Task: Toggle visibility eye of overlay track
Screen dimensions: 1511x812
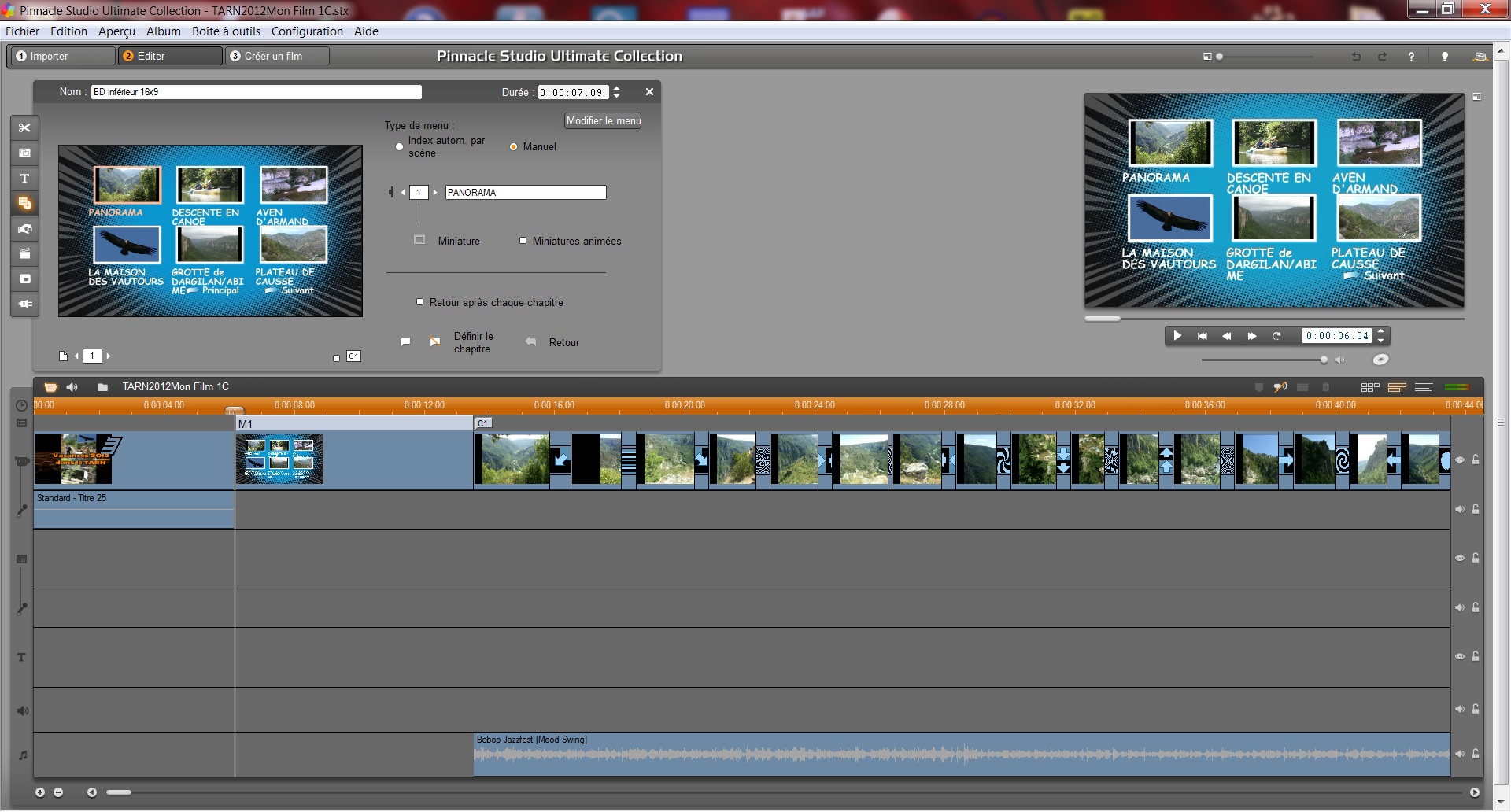Action: pyautogui.click(x=1460, y=558)
